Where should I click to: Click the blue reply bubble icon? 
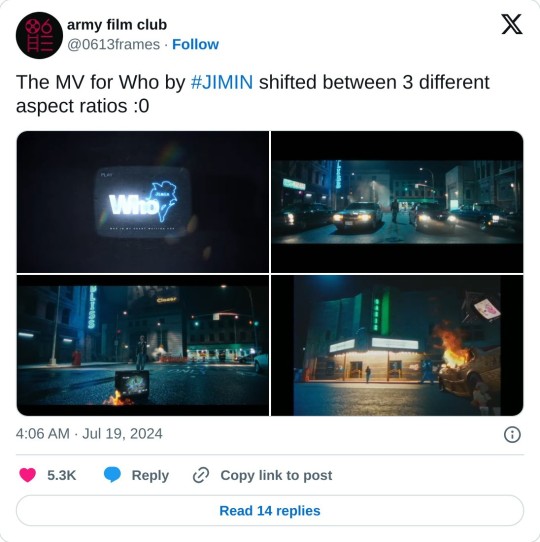pos(112,475)
